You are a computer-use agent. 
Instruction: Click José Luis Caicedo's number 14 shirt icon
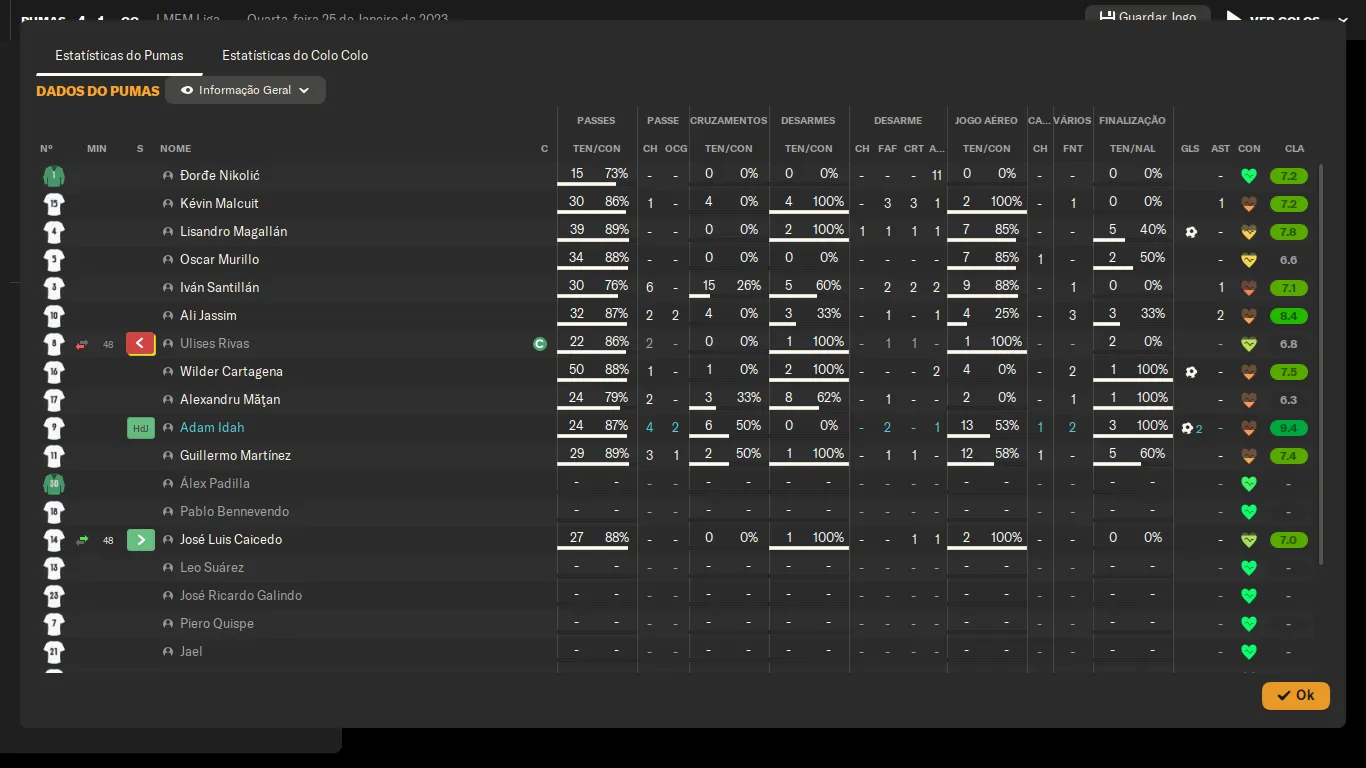point(54,540)
